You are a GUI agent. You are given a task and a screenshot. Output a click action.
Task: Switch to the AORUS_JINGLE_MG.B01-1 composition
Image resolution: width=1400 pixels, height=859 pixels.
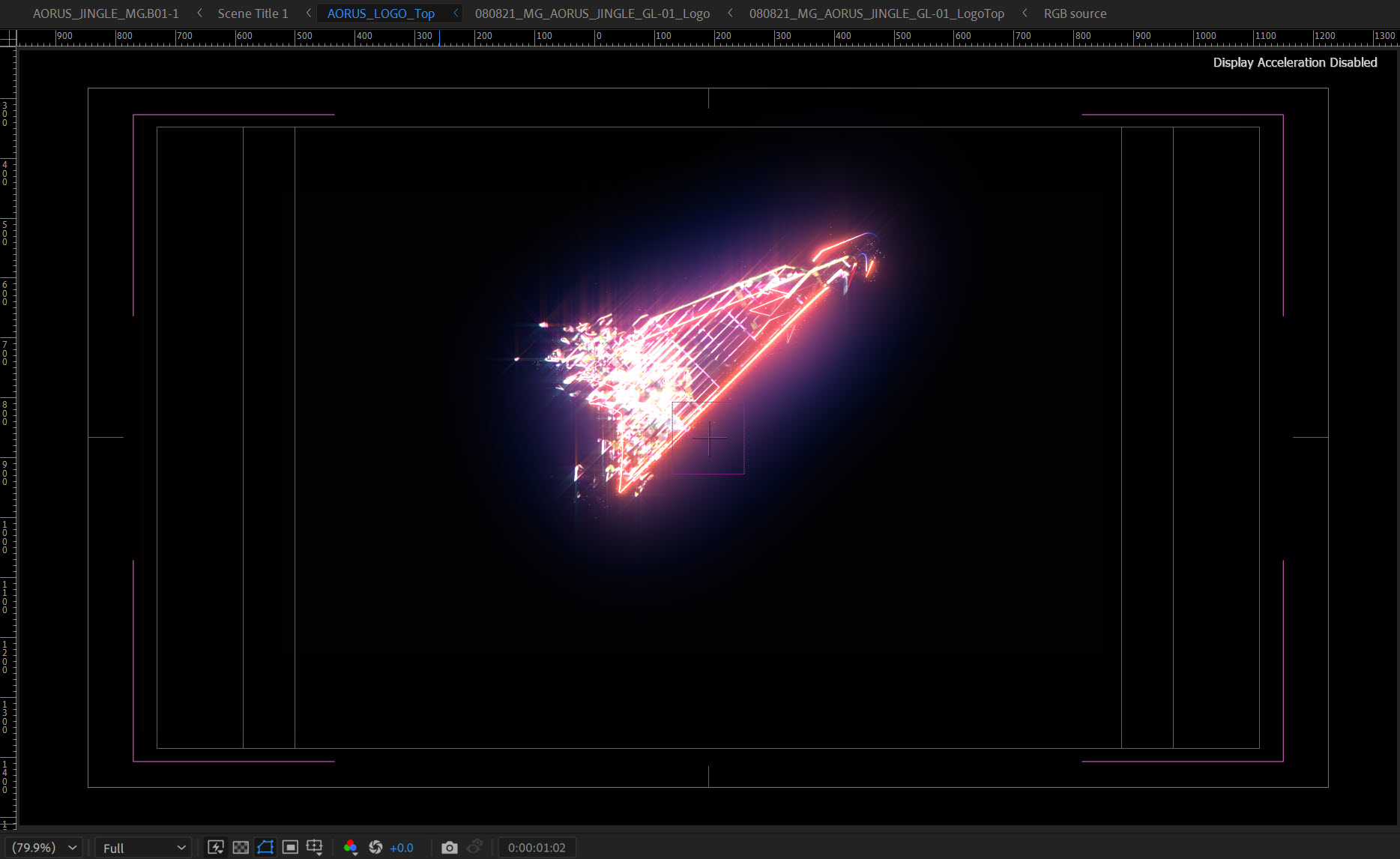106,13
